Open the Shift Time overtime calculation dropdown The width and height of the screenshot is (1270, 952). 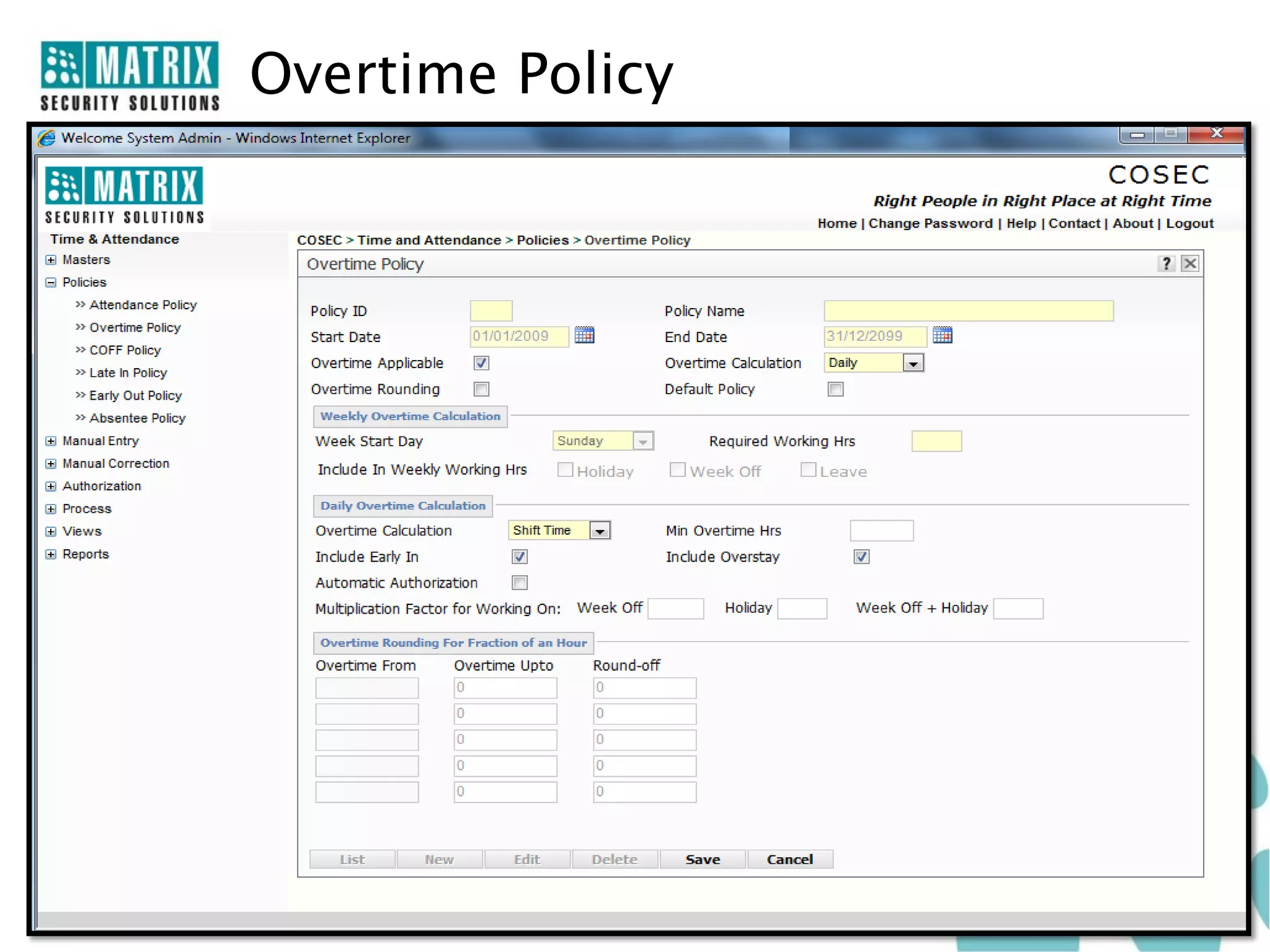(x=559, y=531)
